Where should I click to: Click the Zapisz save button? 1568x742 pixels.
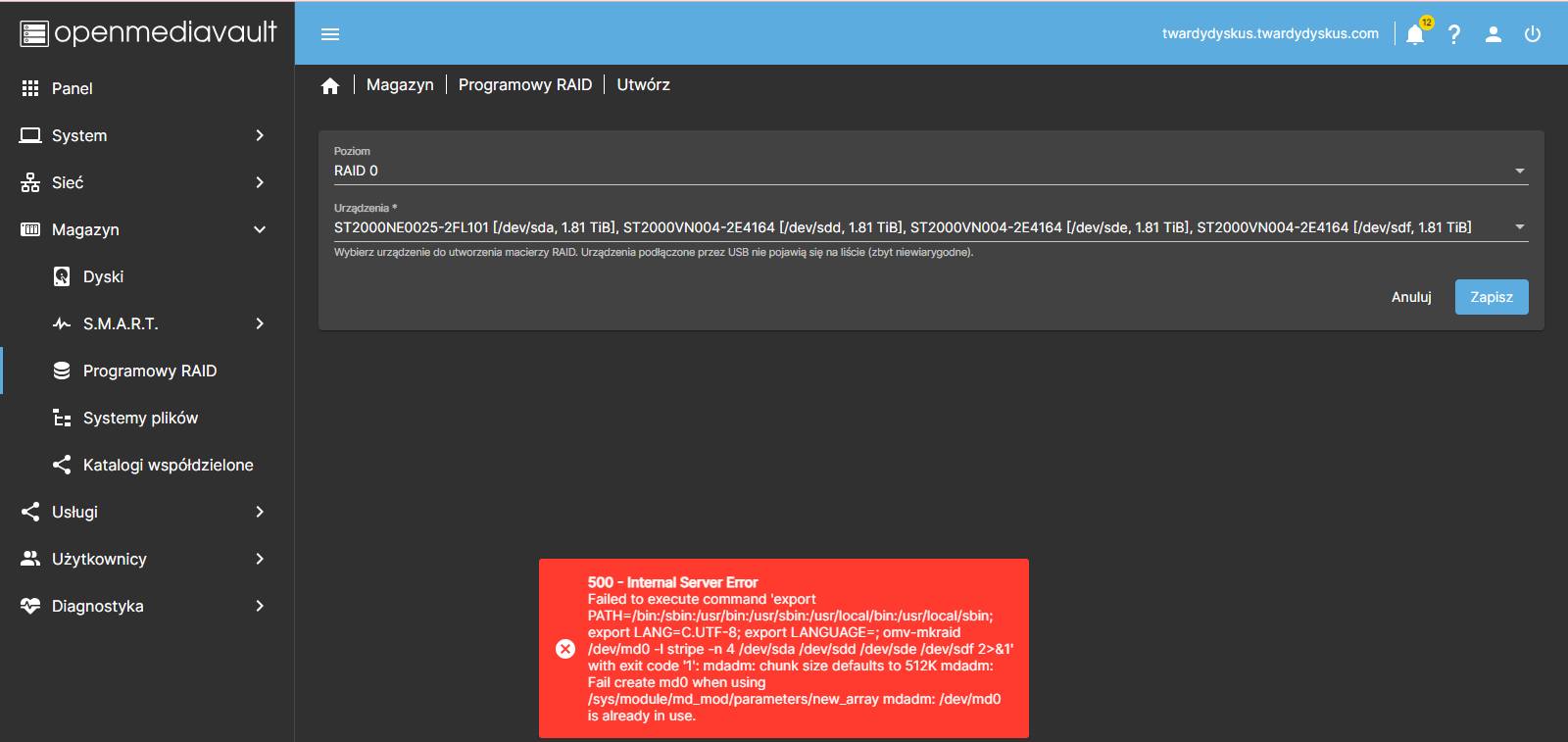click(1492, 297)
